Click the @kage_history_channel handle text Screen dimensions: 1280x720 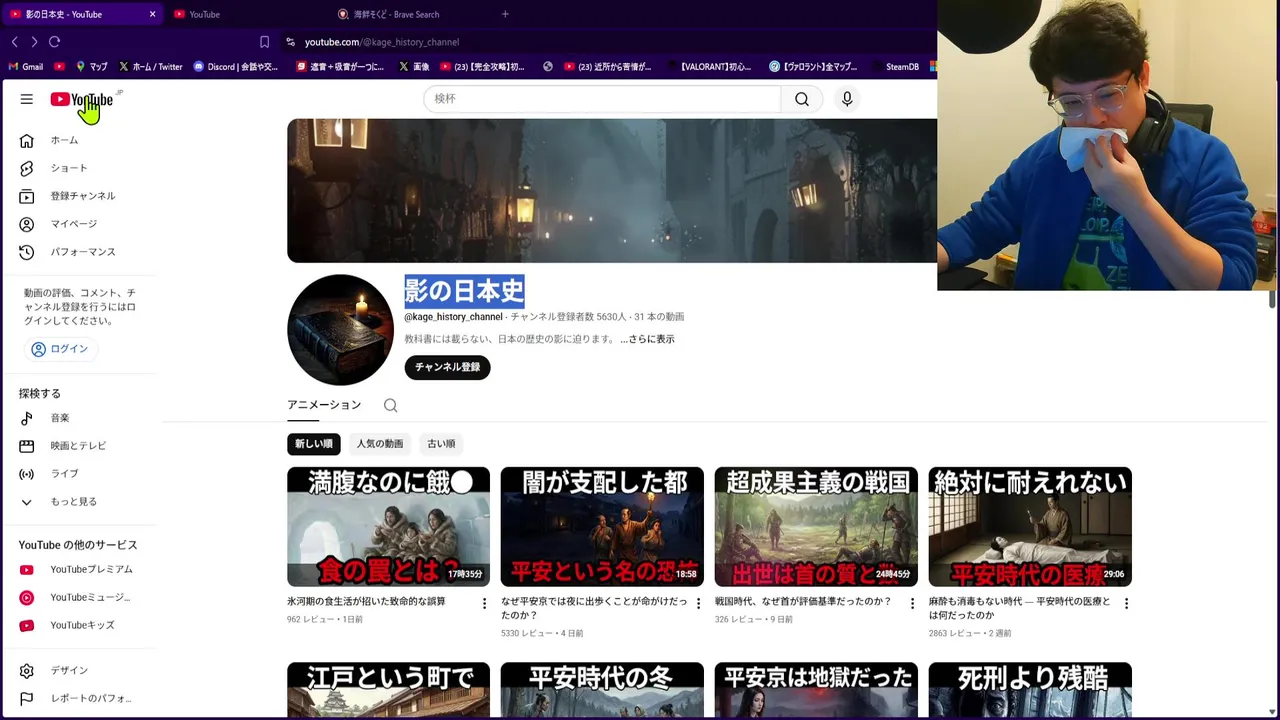453,317
